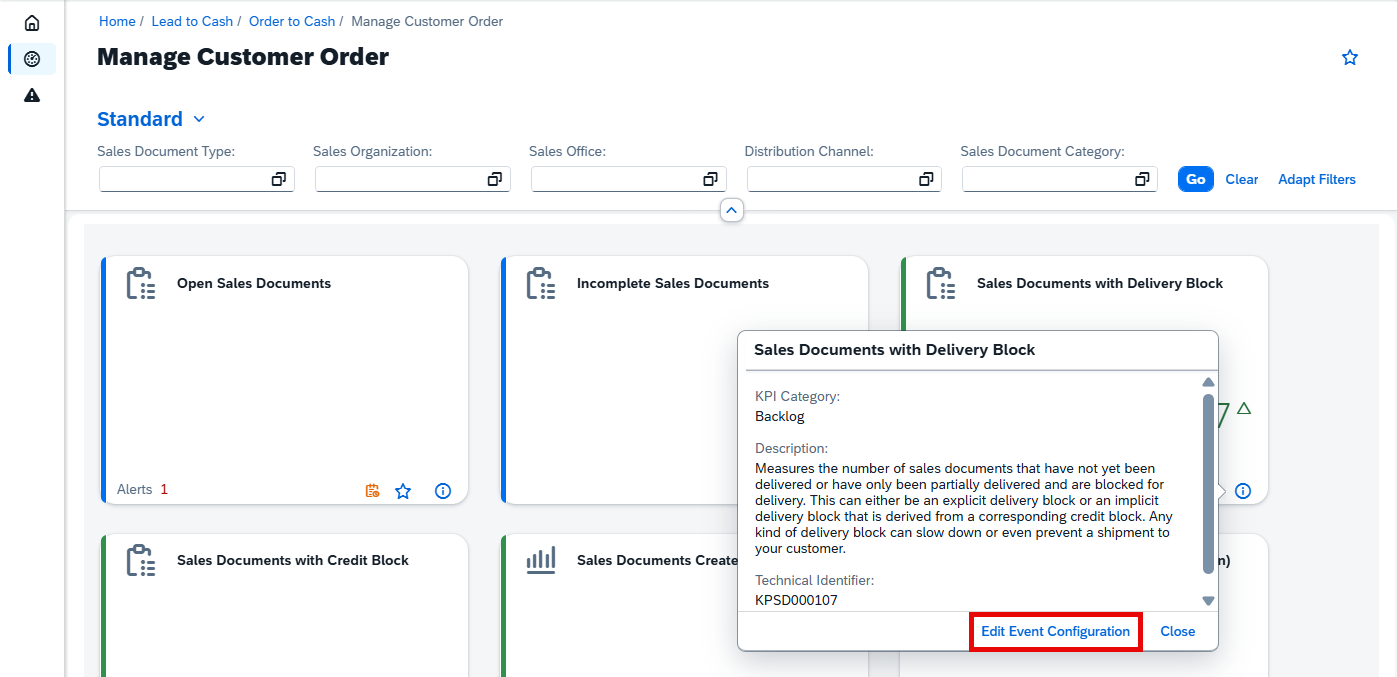Select the Backlog KPI category value
The image size is (1397, 677).
780,416
